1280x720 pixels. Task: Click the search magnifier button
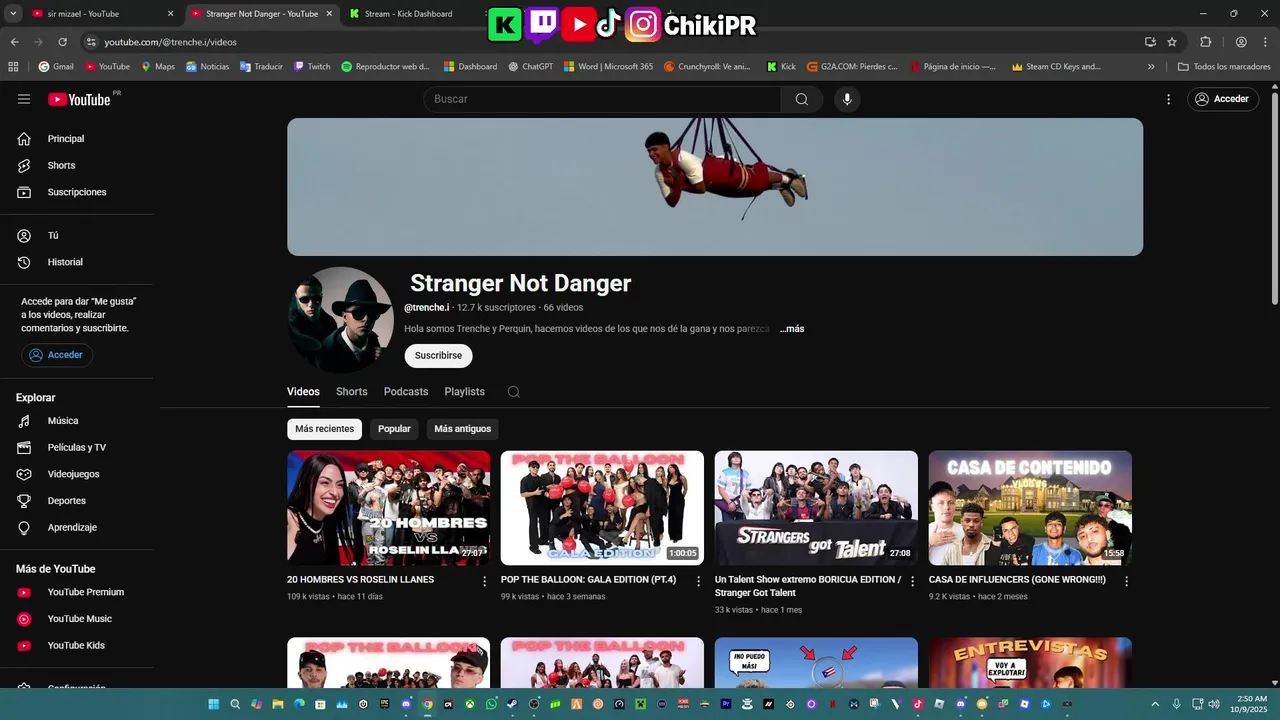coord(802,99)
